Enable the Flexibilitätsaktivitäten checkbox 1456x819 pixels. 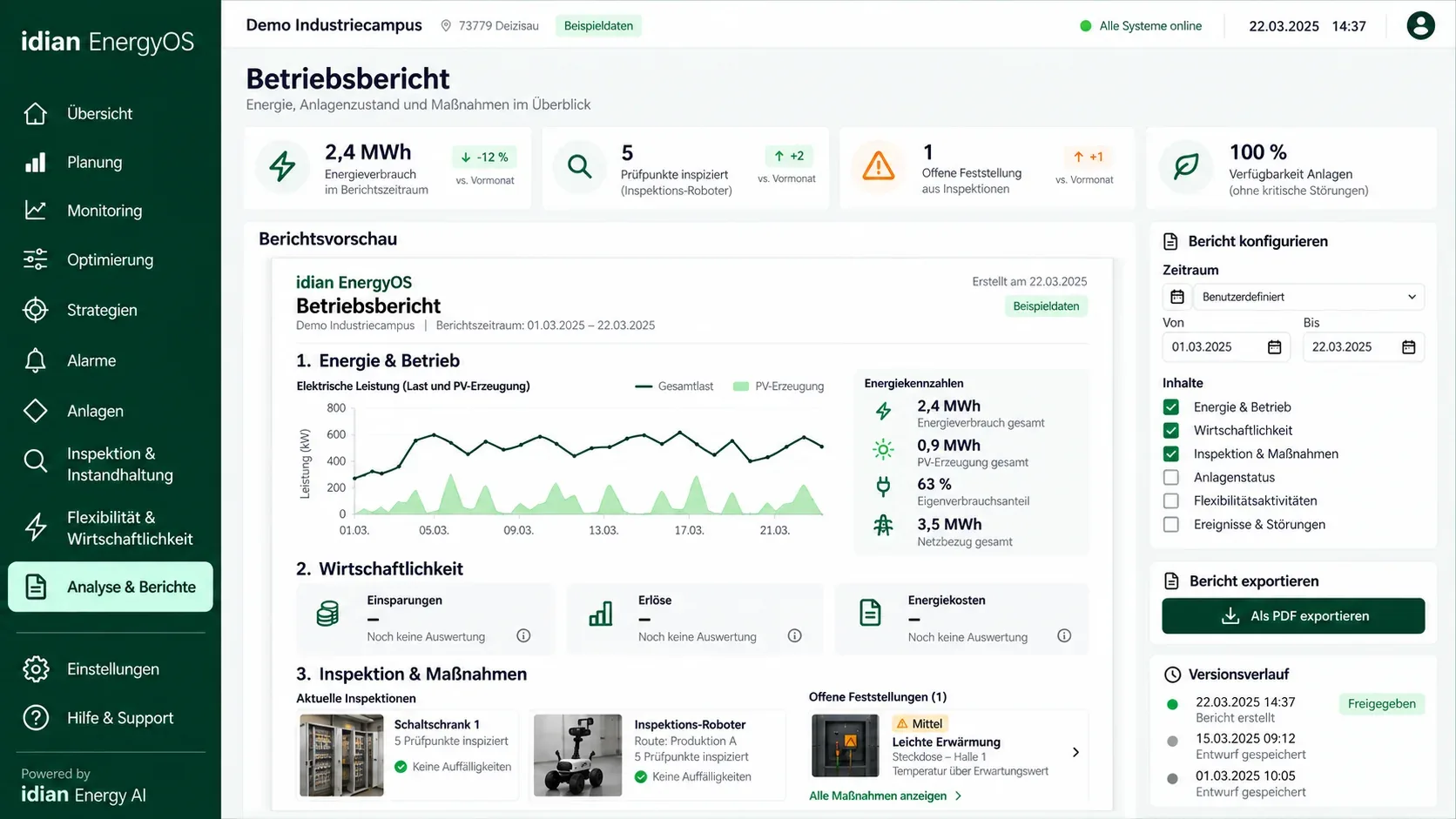pos(1171,501)
